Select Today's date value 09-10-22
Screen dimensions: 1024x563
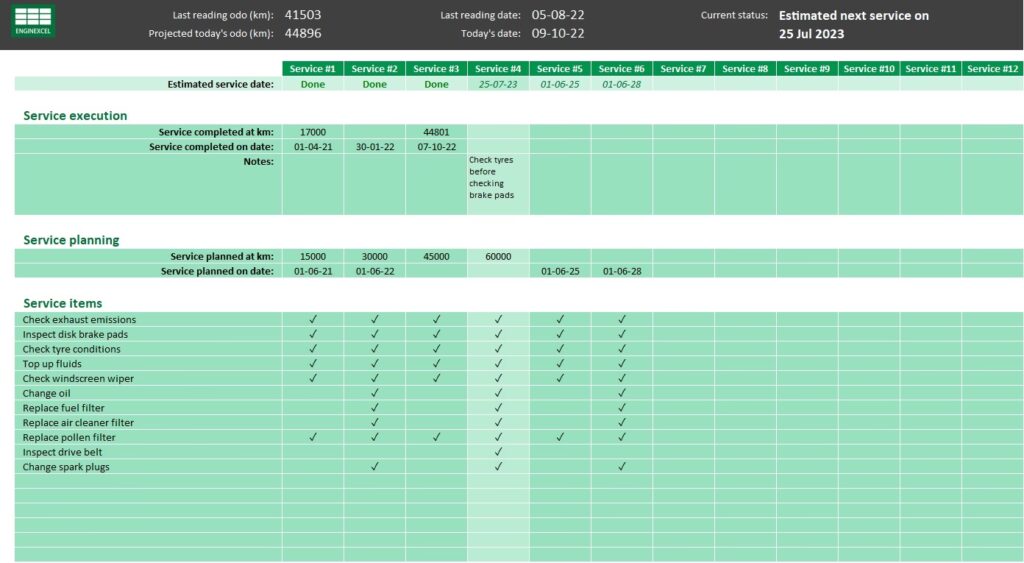[558, 33]
